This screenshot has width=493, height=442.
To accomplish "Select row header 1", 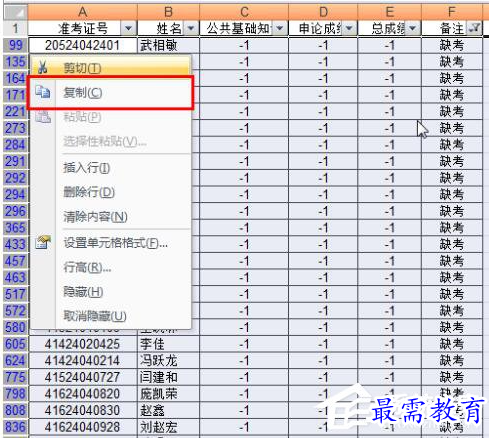I will 15,29.
